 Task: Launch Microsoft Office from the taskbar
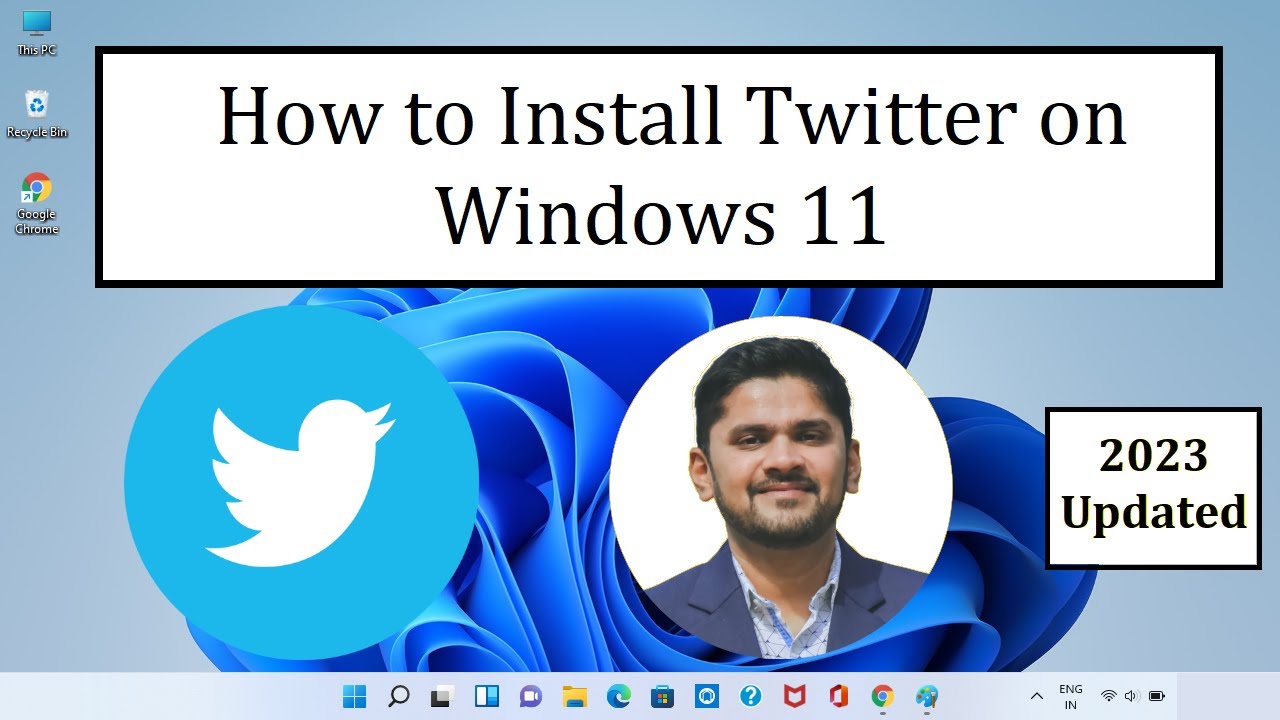(x=838, y=696)
